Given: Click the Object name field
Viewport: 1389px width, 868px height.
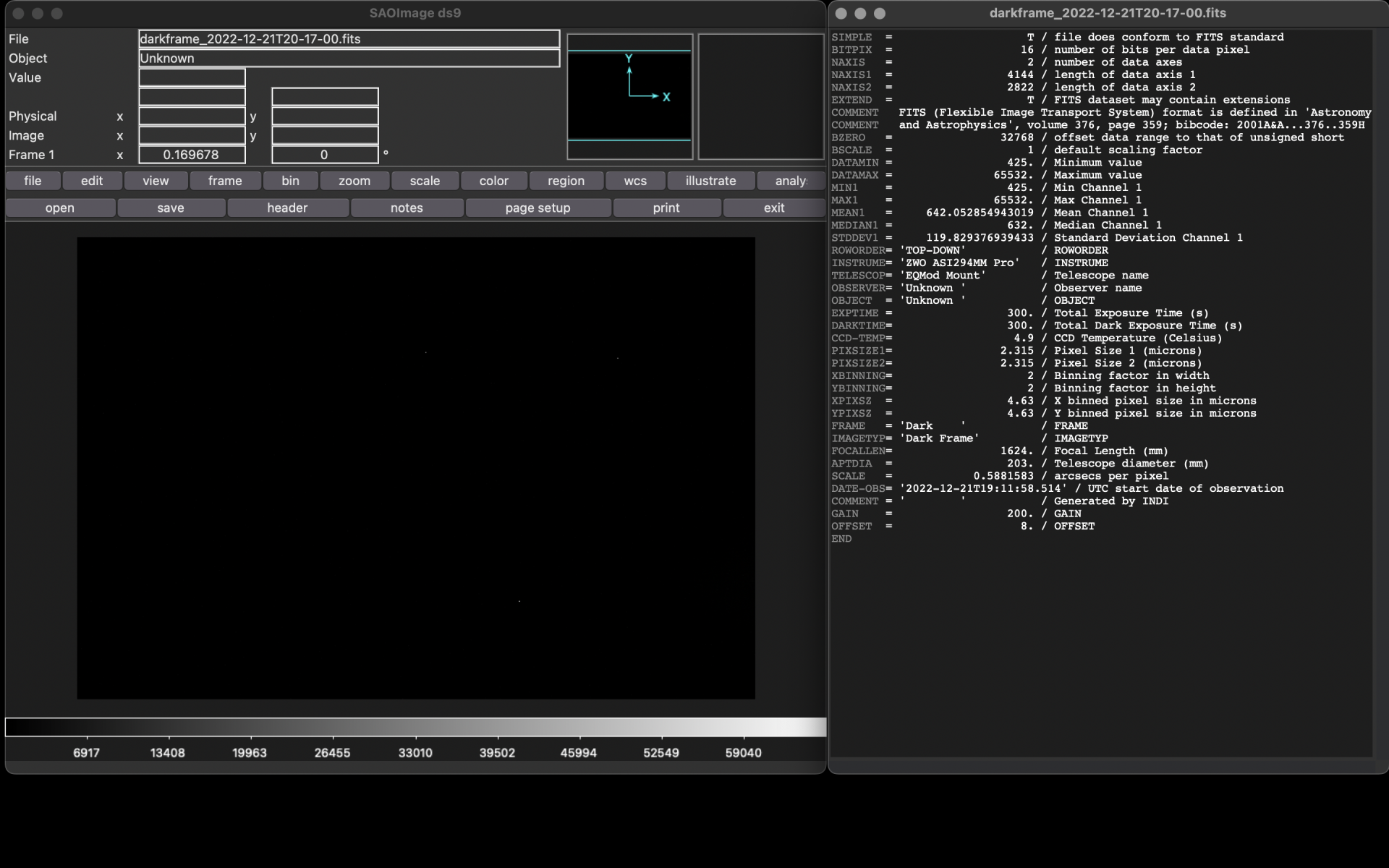Looking at the screenshot, I should pos(349,59).
